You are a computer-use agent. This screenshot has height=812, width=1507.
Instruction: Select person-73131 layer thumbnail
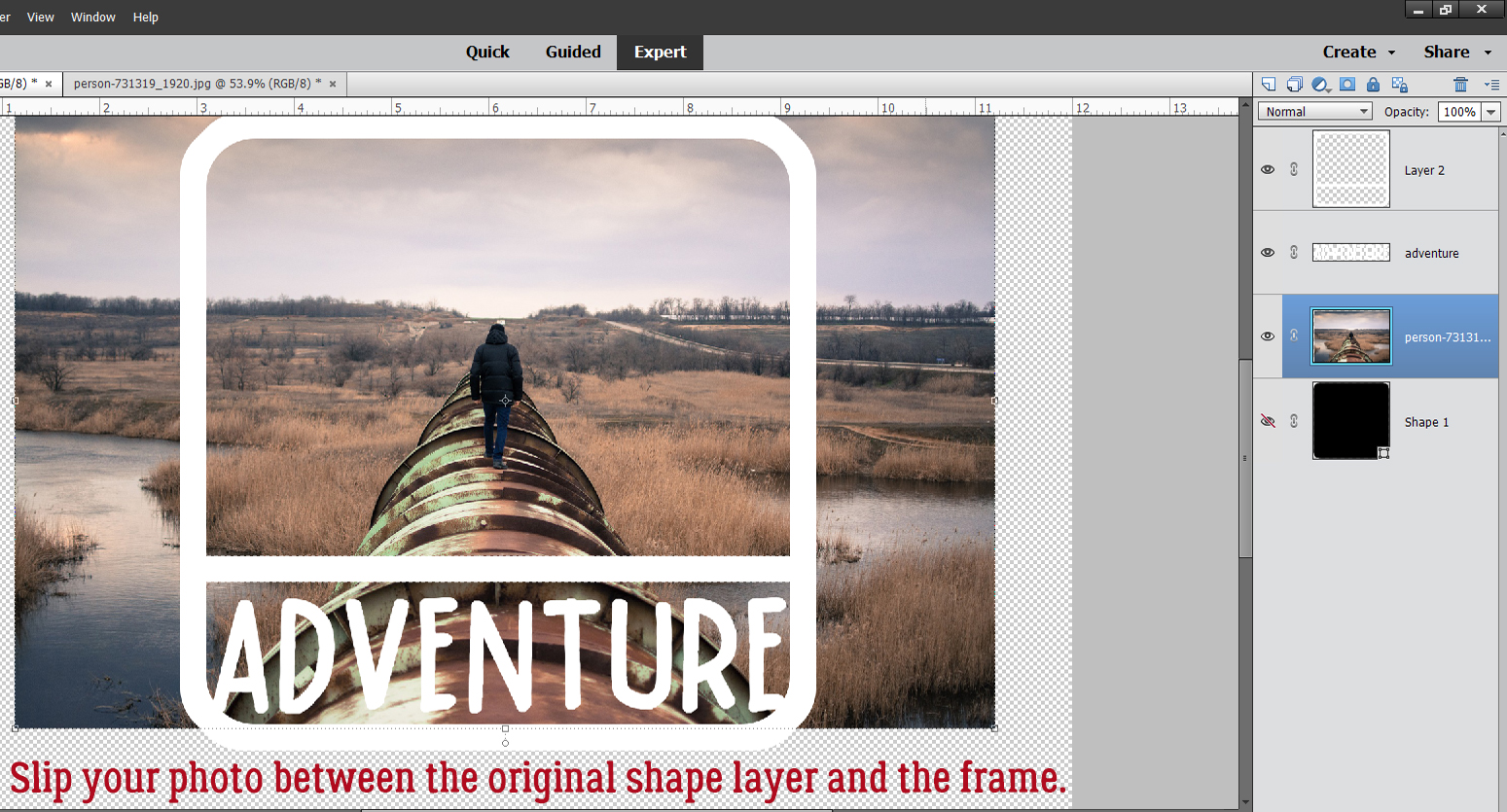1351,335
